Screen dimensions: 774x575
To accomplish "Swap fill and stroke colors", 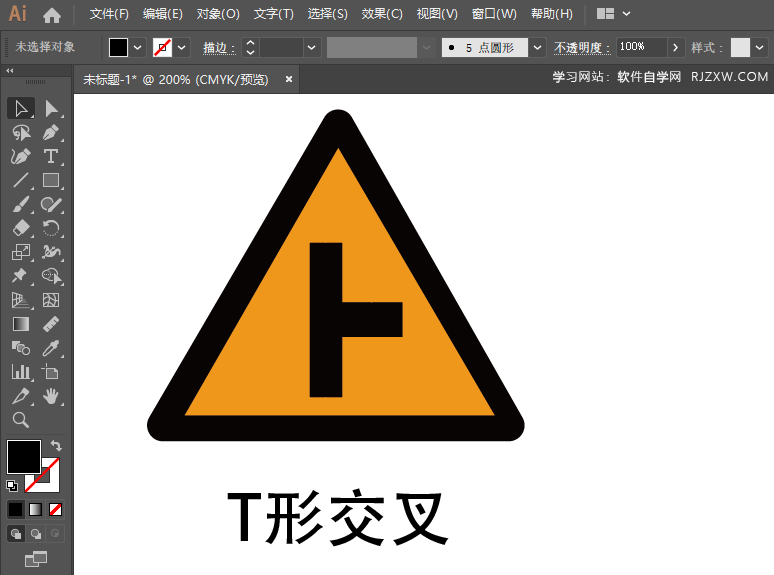I will pyautogui.click(x=56, y=446).
